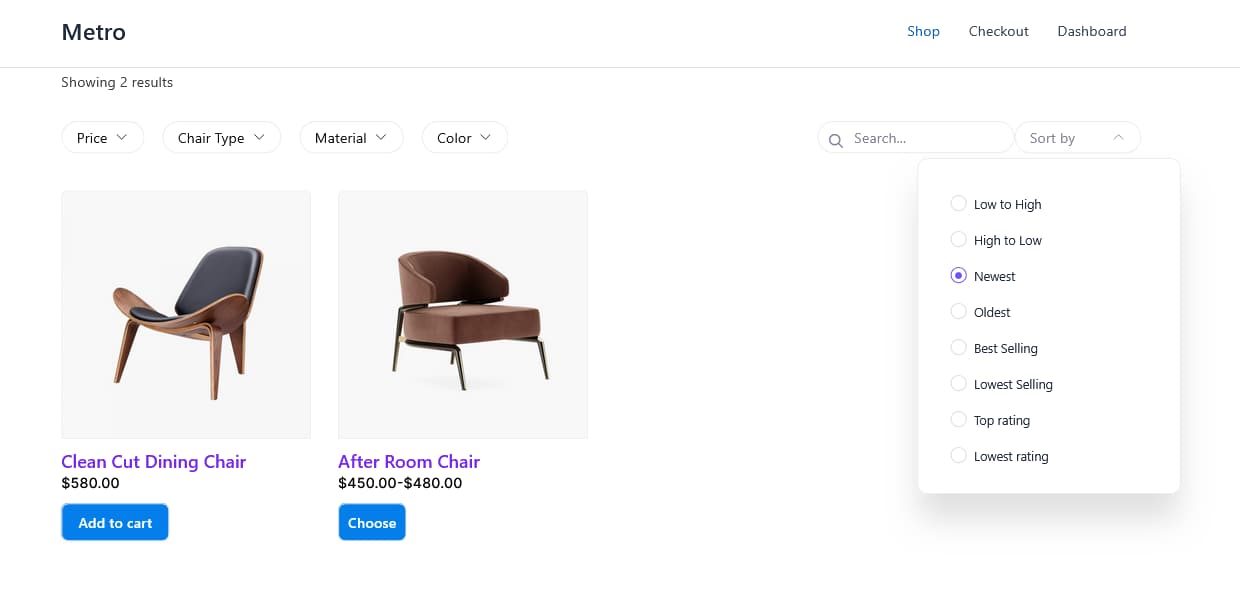Click the search magnifier icon
The image size is (1240, 615).
pyautogui.click(x=836, y=139)
